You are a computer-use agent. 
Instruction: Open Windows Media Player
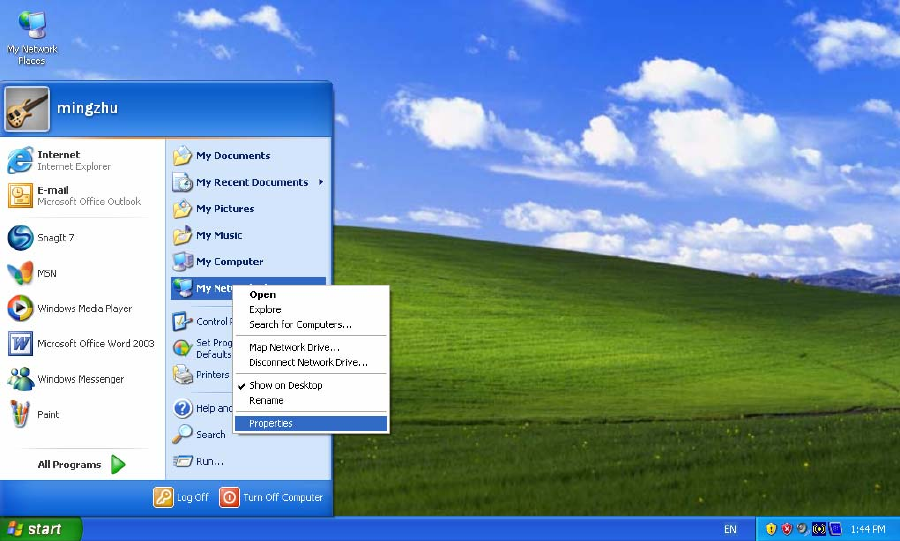[x=84, y=309]
